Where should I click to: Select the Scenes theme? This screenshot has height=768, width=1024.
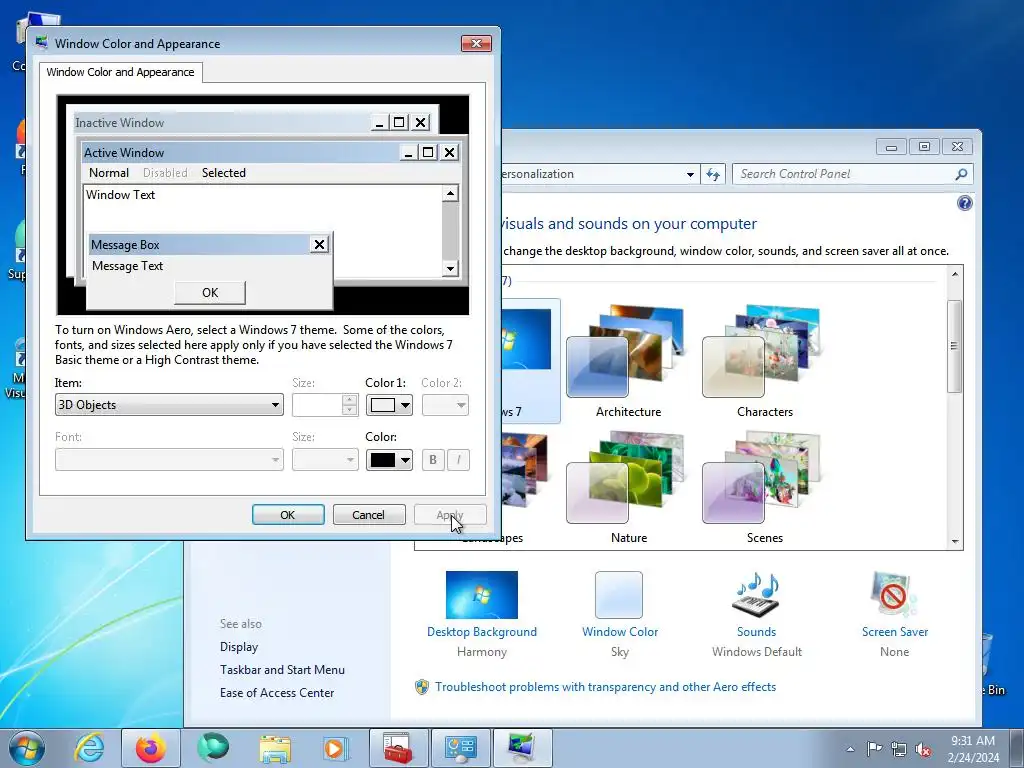tap(764, 488)
